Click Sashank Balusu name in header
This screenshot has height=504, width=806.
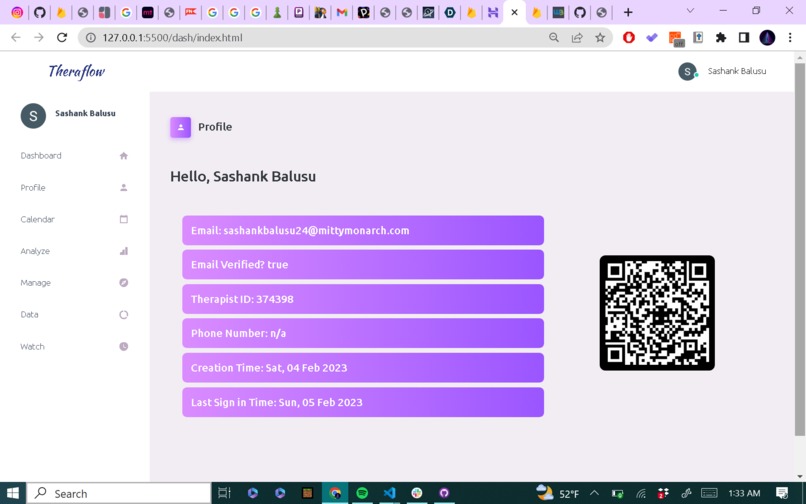tap(737, 71)
